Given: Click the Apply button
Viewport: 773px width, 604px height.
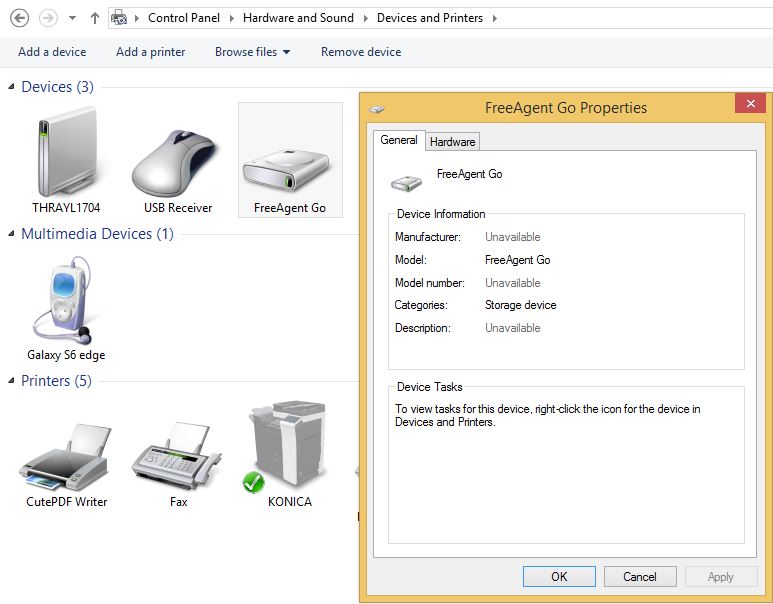Looking at the screenshot, I should [x=721, y=576].
